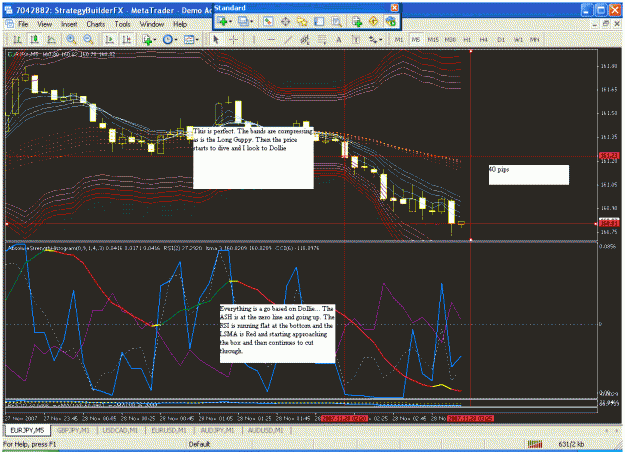Switch to the EURUSD,M1 chart tab
This screenshot has width=625, height=452.
[169, 430]
